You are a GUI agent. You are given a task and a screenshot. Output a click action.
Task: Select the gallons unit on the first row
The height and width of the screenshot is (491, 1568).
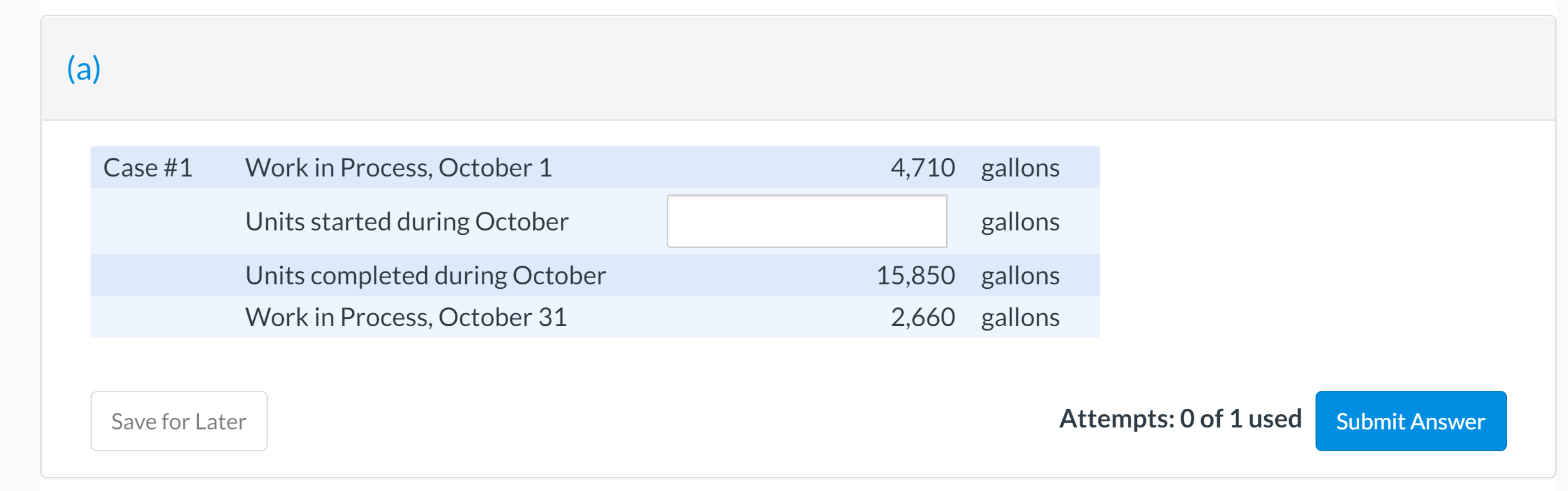click(1019, 167)
